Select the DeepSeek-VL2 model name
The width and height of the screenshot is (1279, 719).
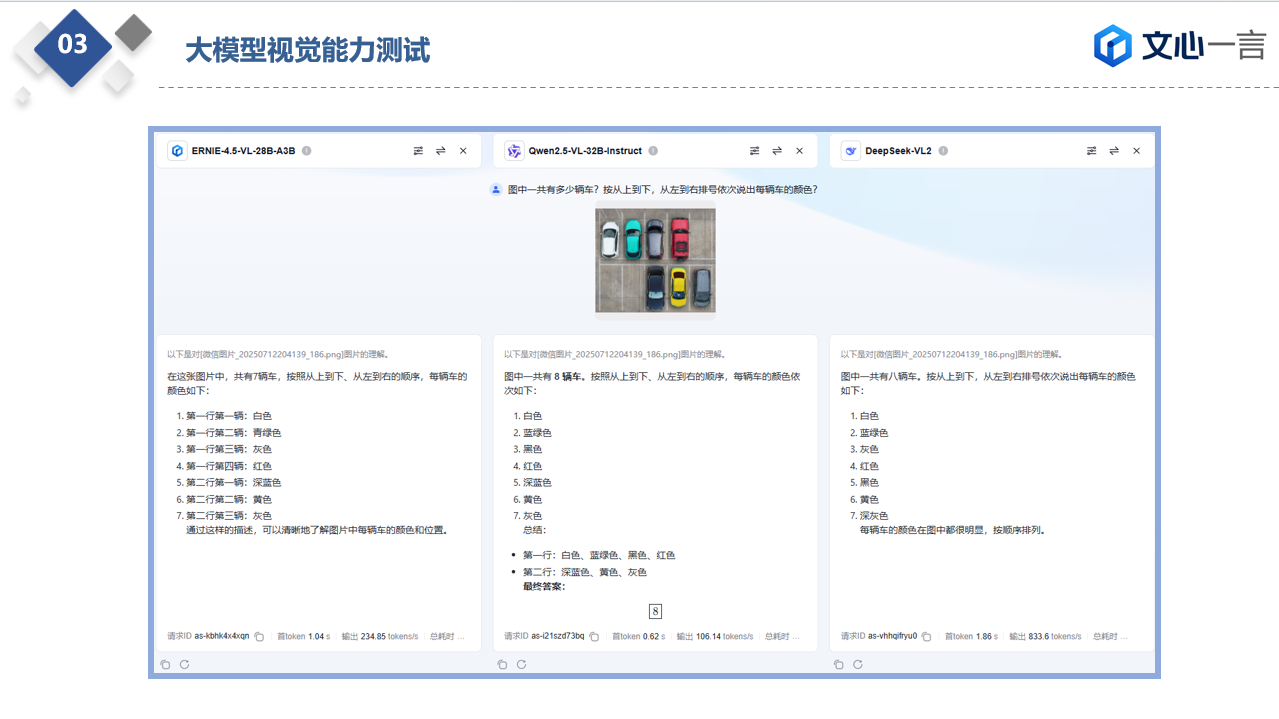pyautogui.click(x=898, y=151)
